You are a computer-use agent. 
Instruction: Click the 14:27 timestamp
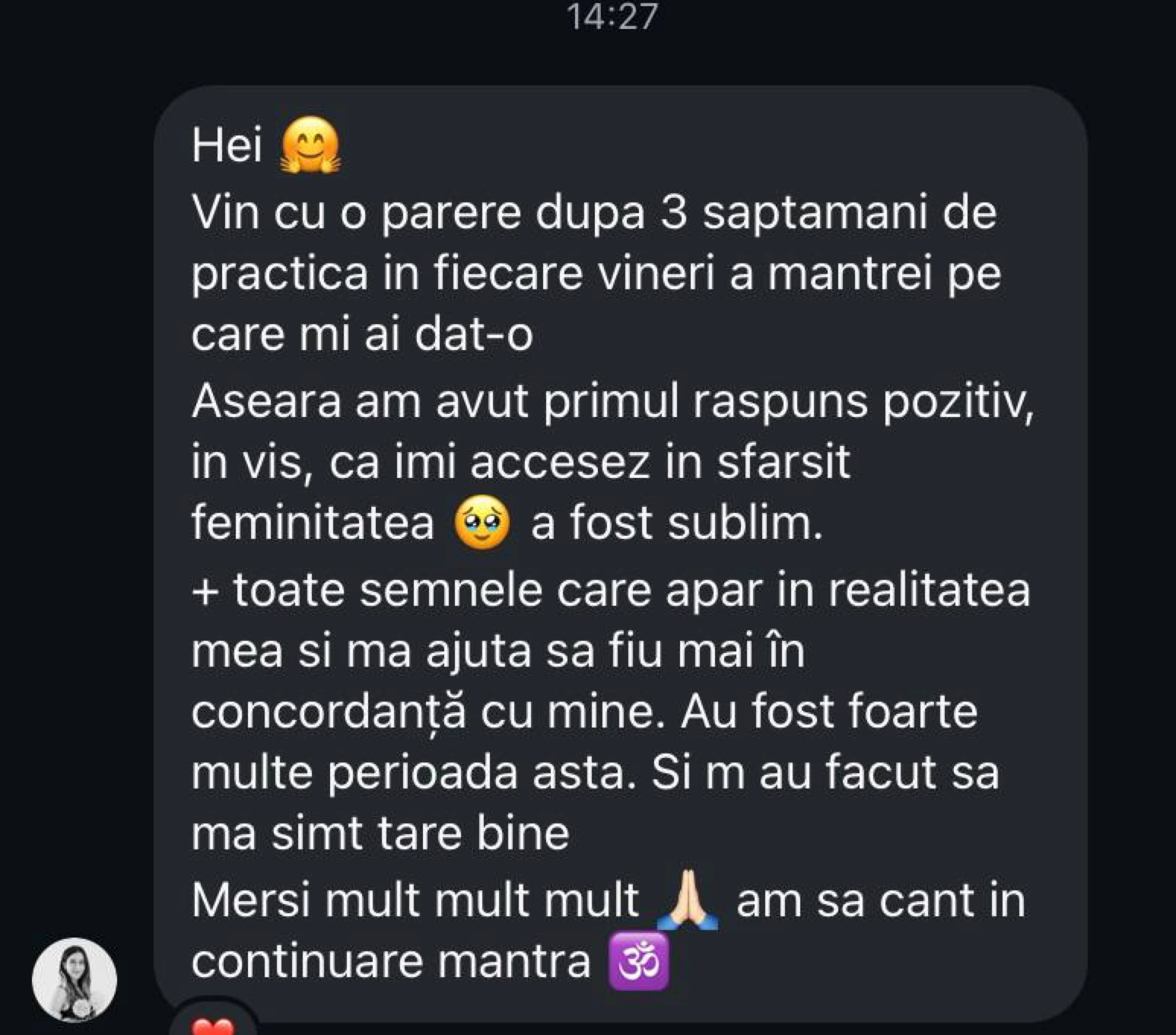(612, 17)
